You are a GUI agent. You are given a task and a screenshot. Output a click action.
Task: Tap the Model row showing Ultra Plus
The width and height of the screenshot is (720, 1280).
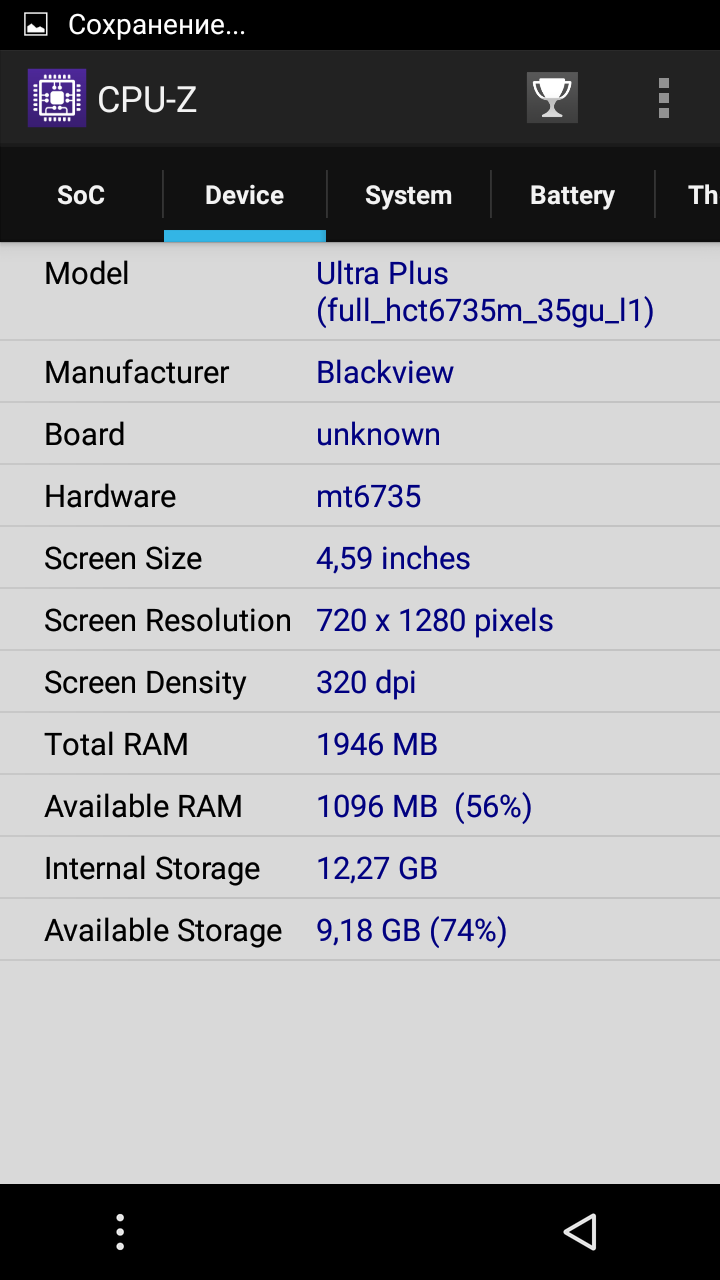click(360, 292)
